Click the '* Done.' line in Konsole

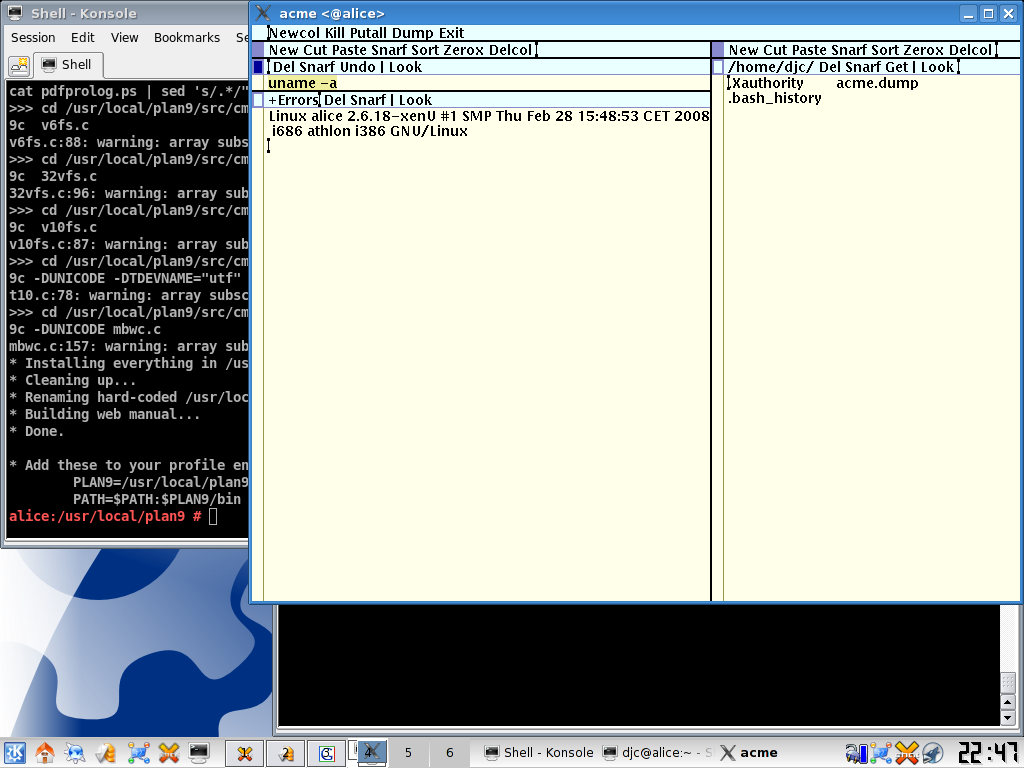pyautogui.click(x=37, y=432)
